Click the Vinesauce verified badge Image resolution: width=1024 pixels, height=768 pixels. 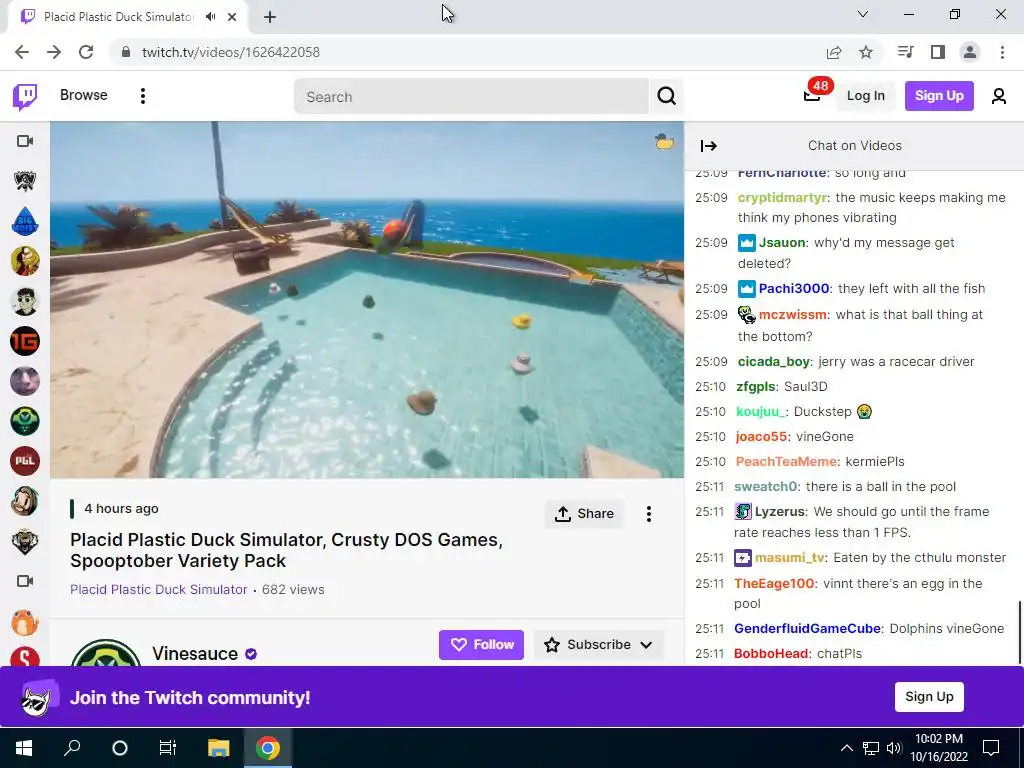pyautogui.click(x=251, y=654)
